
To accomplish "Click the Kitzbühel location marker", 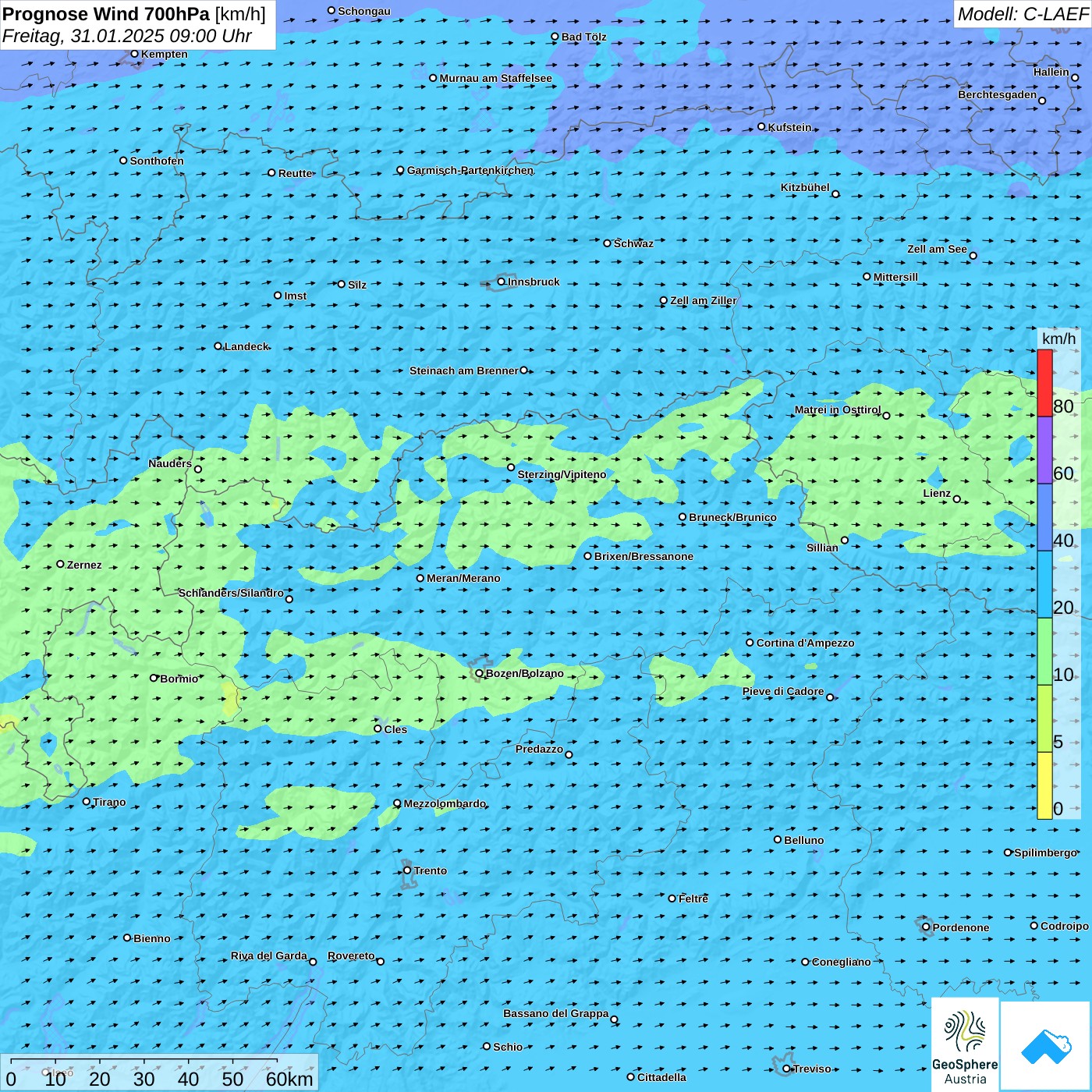I will pyautogui.click(x=835, y=194).
